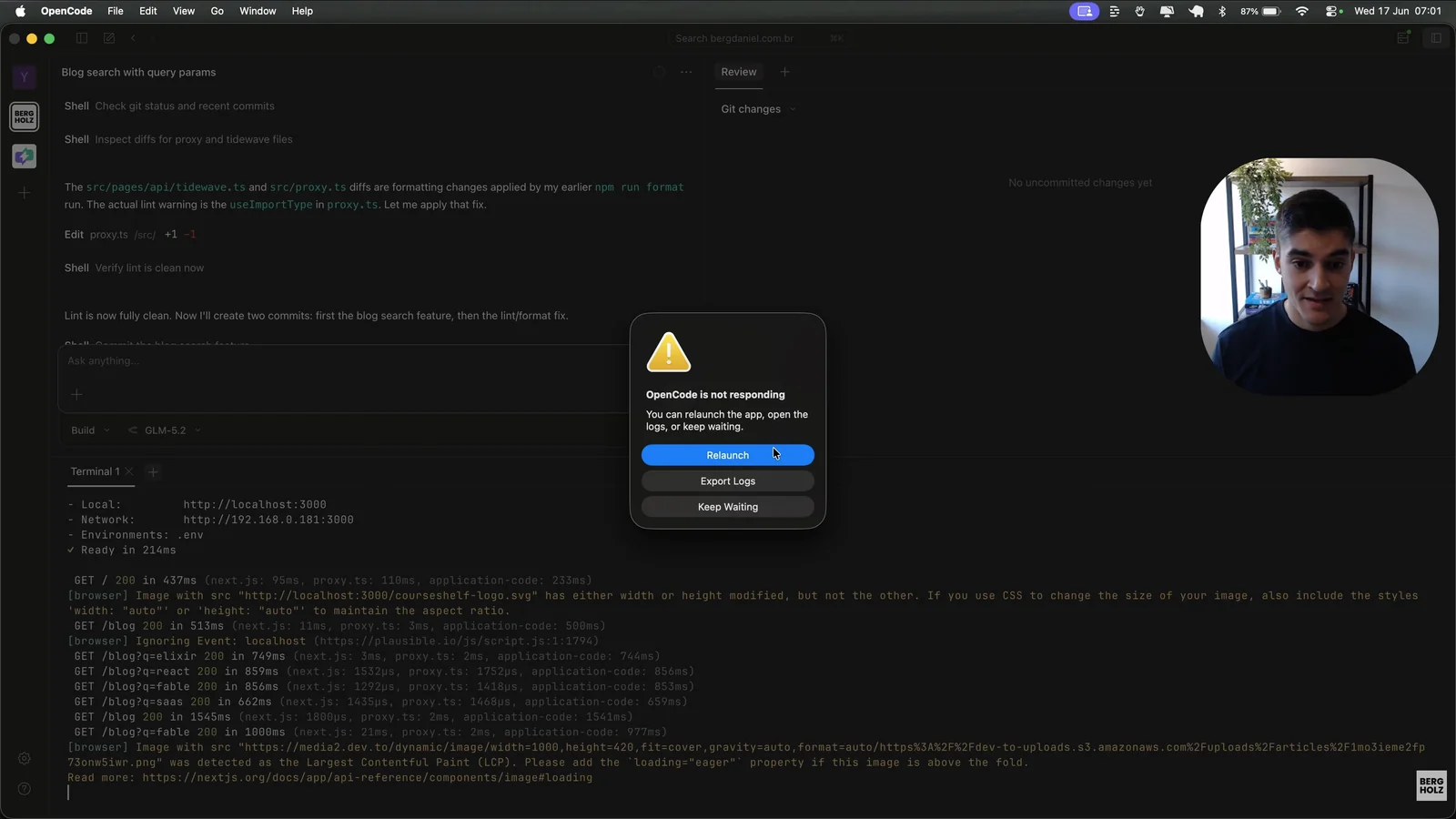The width and height of the screenshot is (1456, 819).
Task: Click Shell Check git status and recent commits
Action: [169, 106]
